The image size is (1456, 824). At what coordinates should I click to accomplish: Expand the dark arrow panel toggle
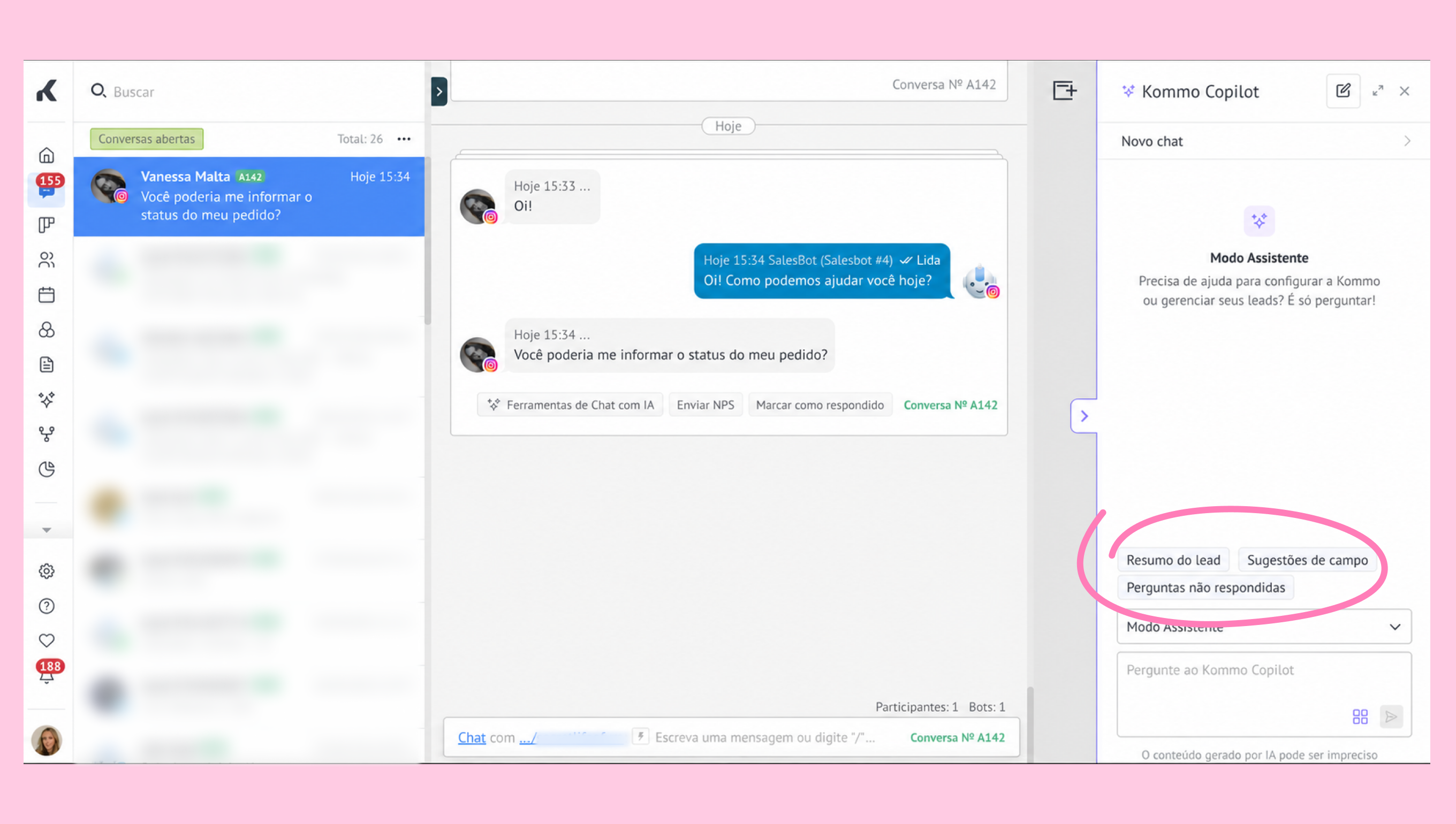[x=439, y=91]
